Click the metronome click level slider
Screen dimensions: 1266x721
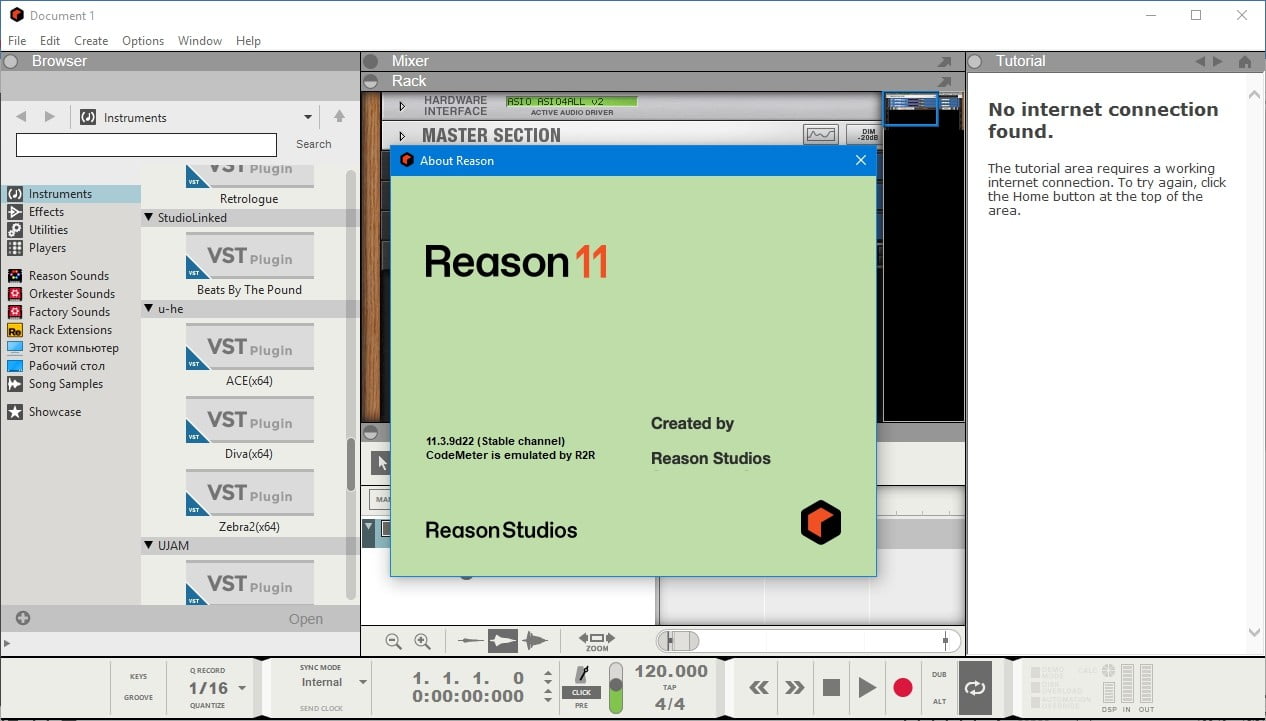616,687
